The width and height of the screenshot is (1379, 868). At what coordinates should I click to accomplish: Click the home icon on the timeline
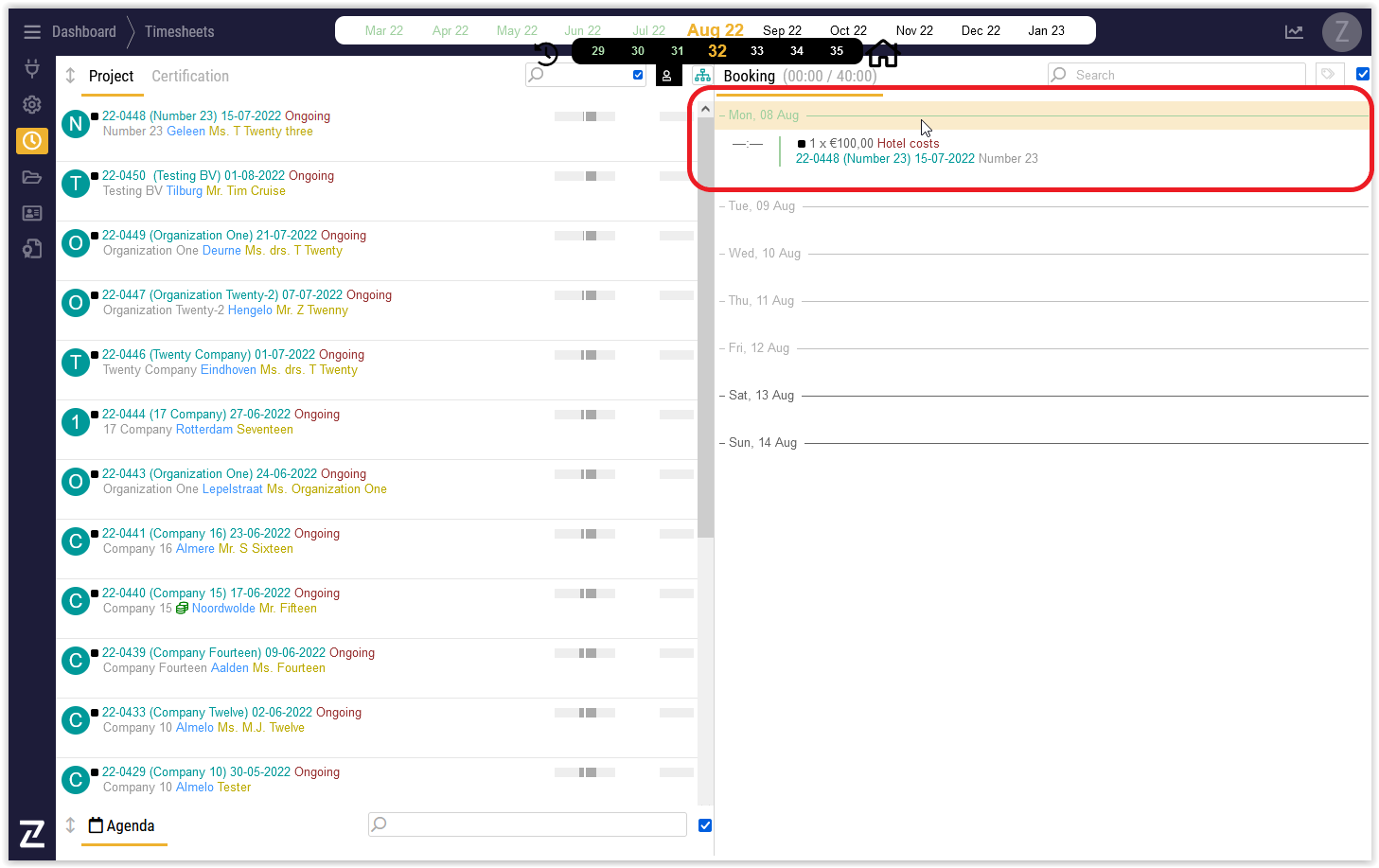coord(882,54)
